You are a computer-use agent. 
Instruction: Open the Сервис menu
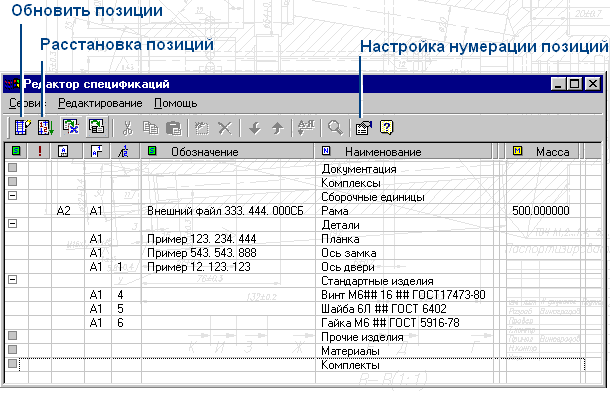click(27, 103)
